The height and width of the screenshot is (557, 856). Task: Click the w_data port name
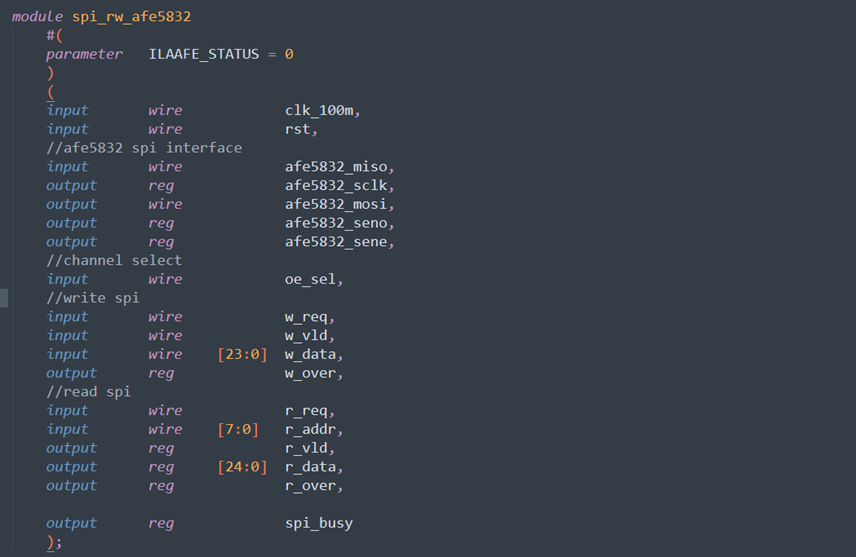click(310, 354)
